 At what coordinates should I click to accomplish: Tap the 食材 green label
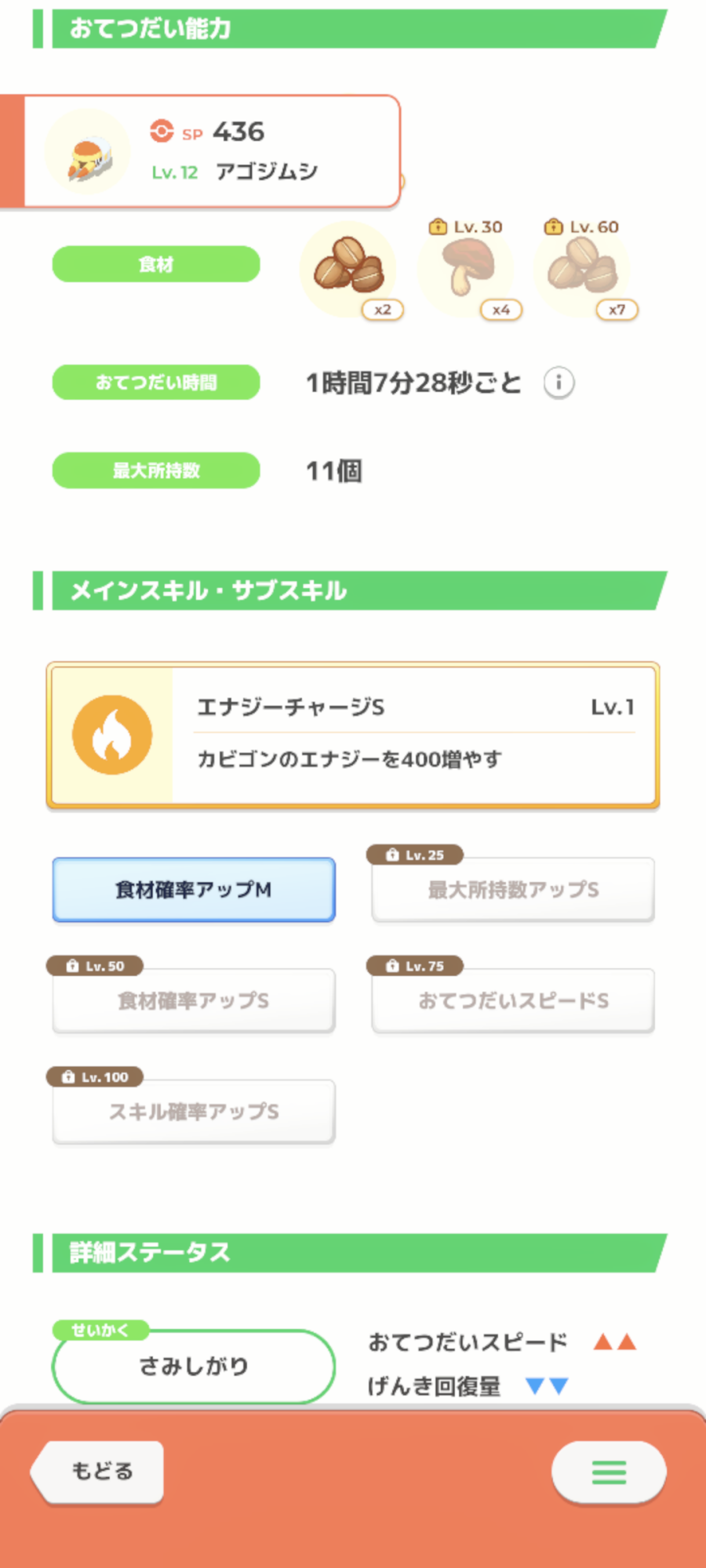[x=156, y=264]
